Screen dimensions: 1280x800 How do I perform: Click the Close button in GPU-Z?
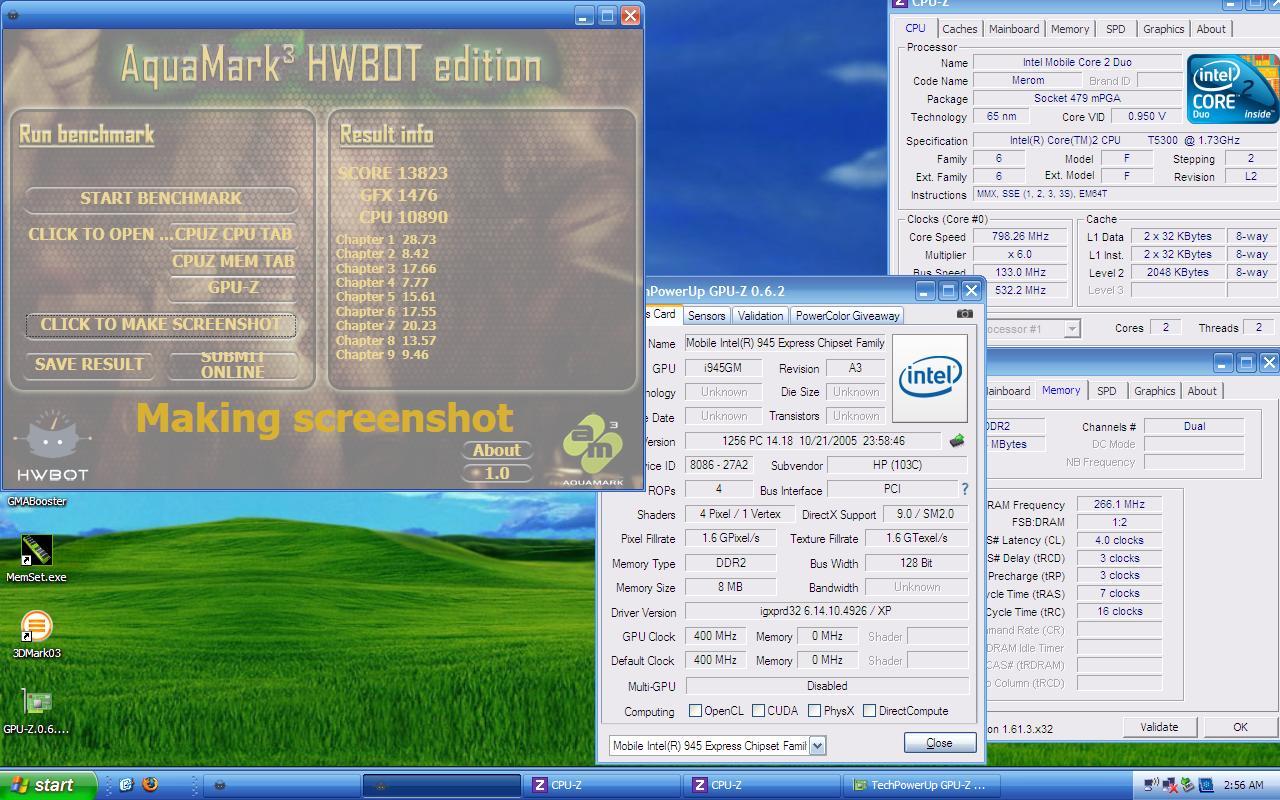[x=939, y=743]
